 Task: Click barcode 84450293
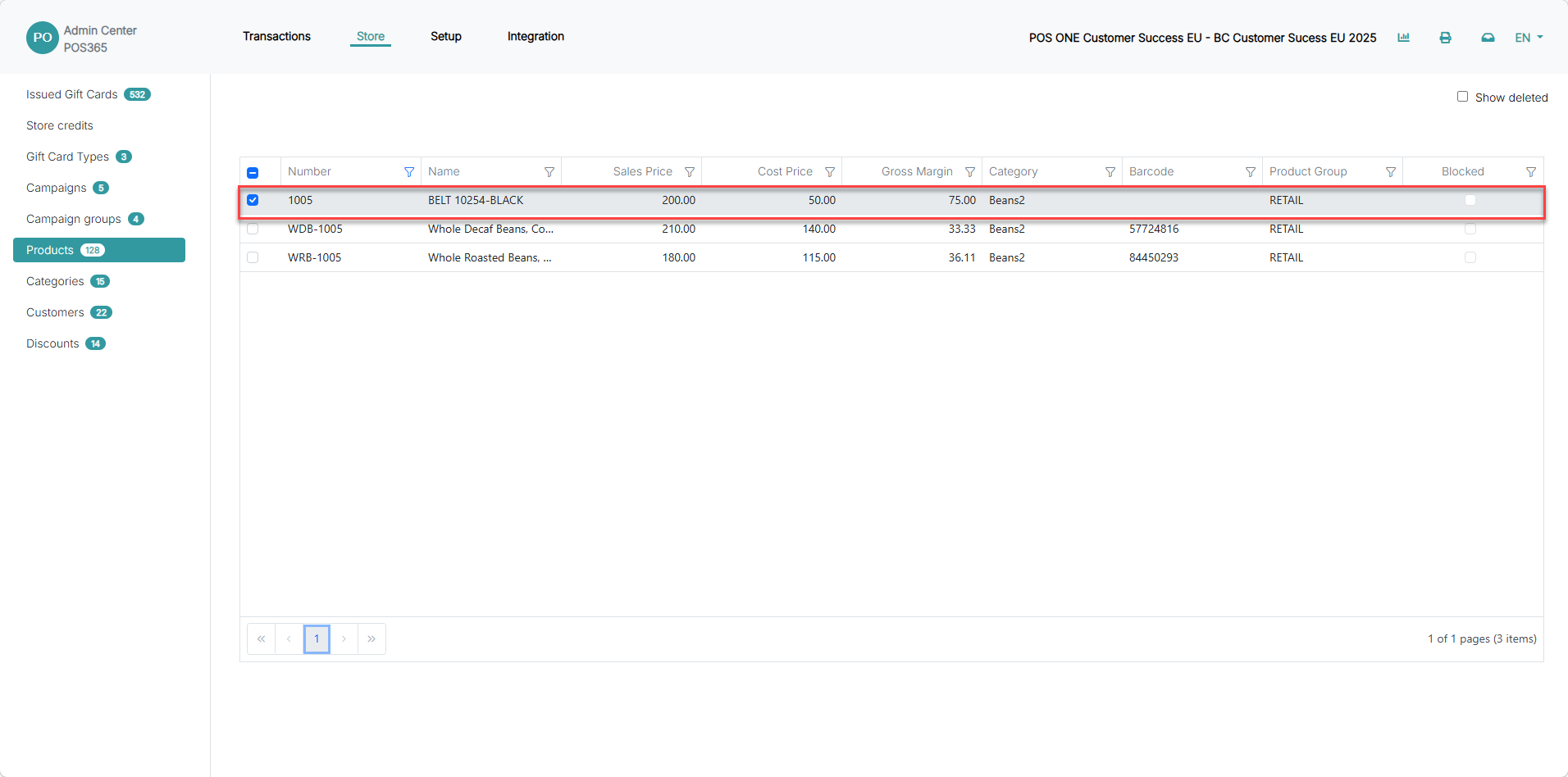(x=1154, y=257)
